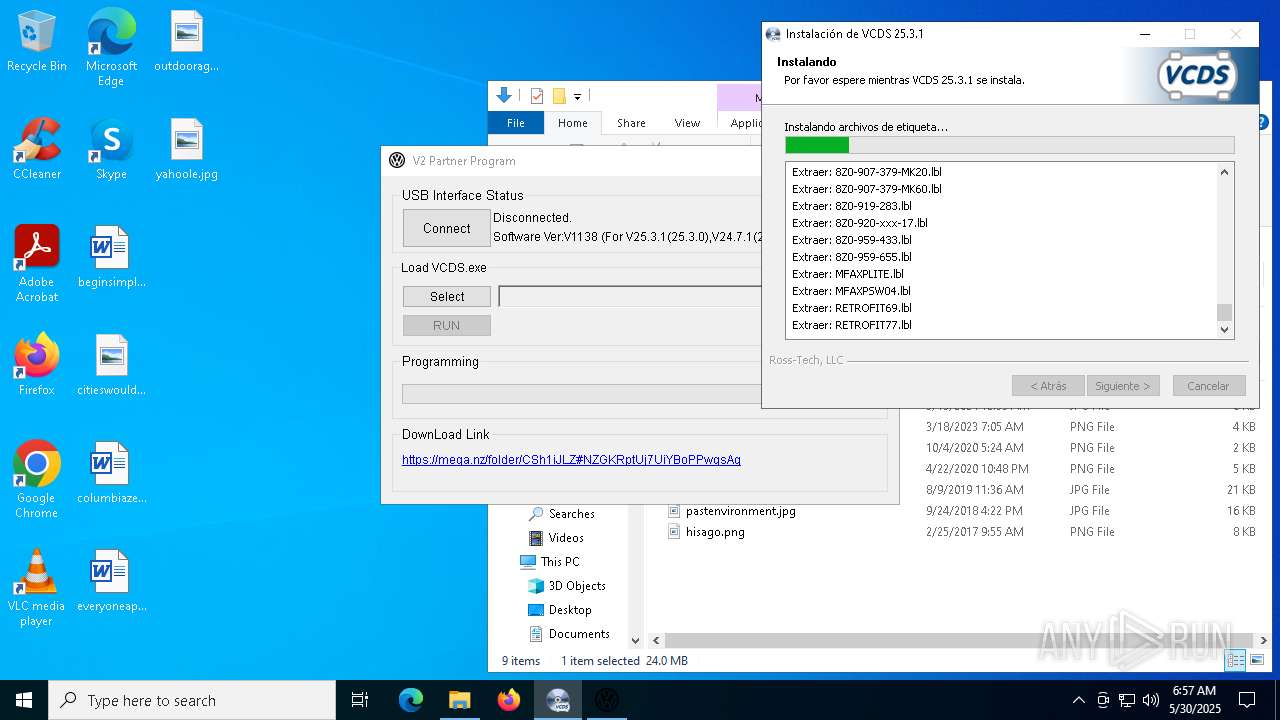This screenshot has width=1280, height=720.
Task: Select the yahoole.jpg desktop file
Action: [186, 149]
